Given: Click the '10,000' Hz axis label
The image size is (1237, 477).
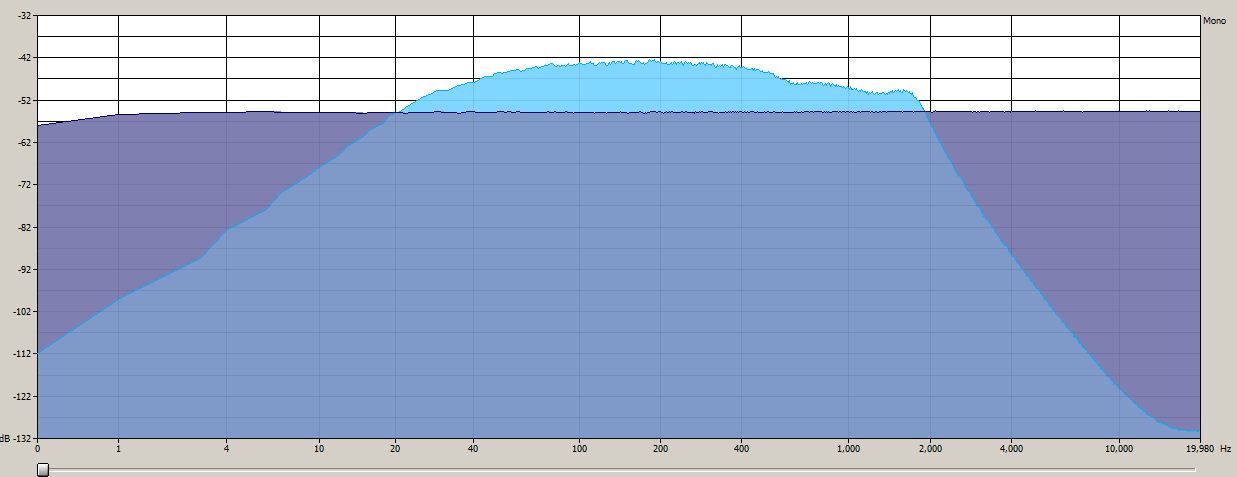Looking at the screenshot, I should pos(1119,449).
